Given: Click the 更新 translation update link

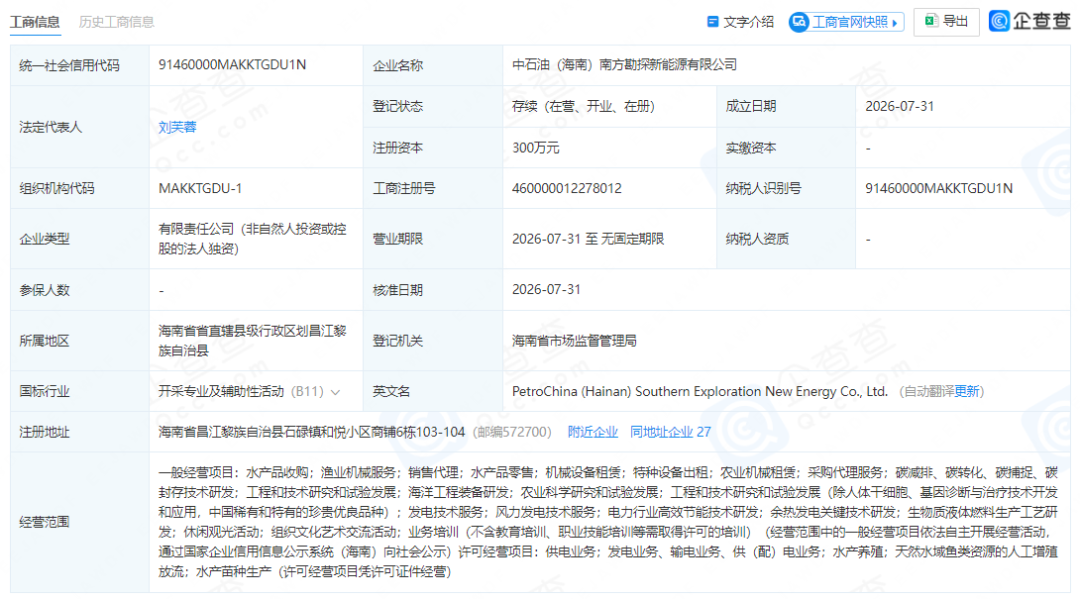Looking at the screenshot, I should click(x=966, y=391).
